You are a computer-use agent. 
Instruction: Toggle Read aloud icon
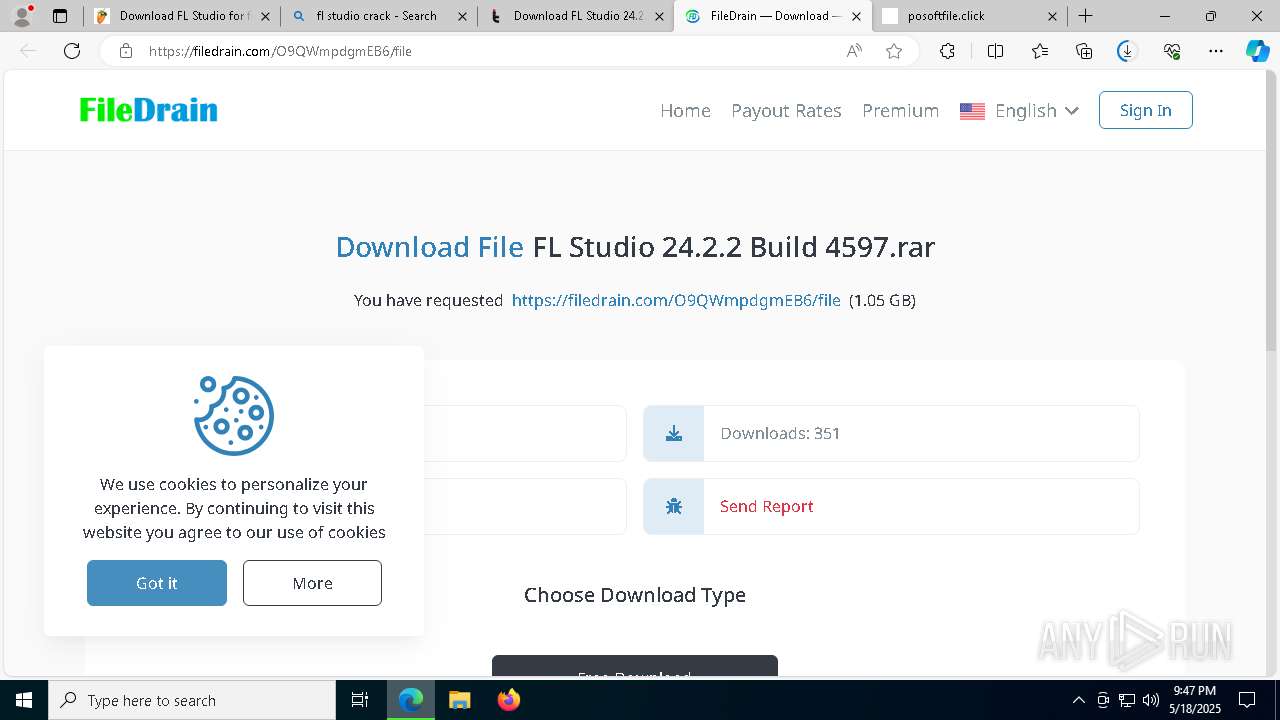point(854,51)
